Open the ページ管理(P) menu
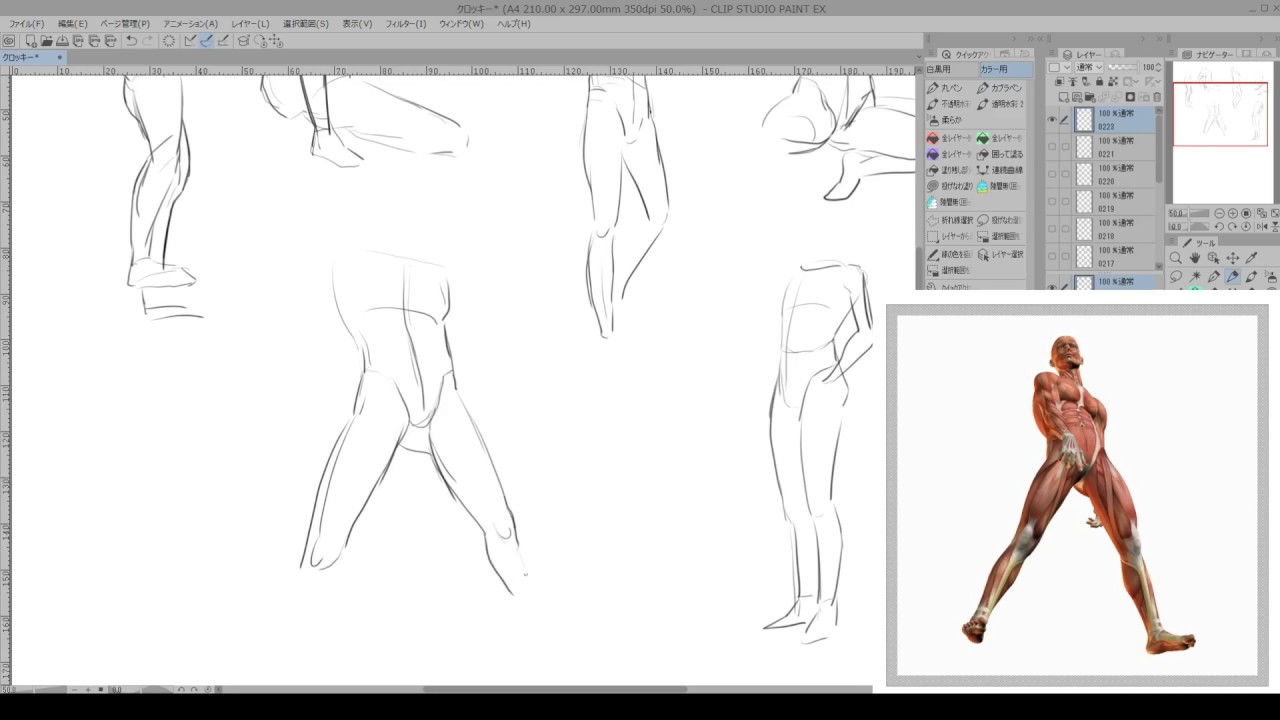 [125, 24]
